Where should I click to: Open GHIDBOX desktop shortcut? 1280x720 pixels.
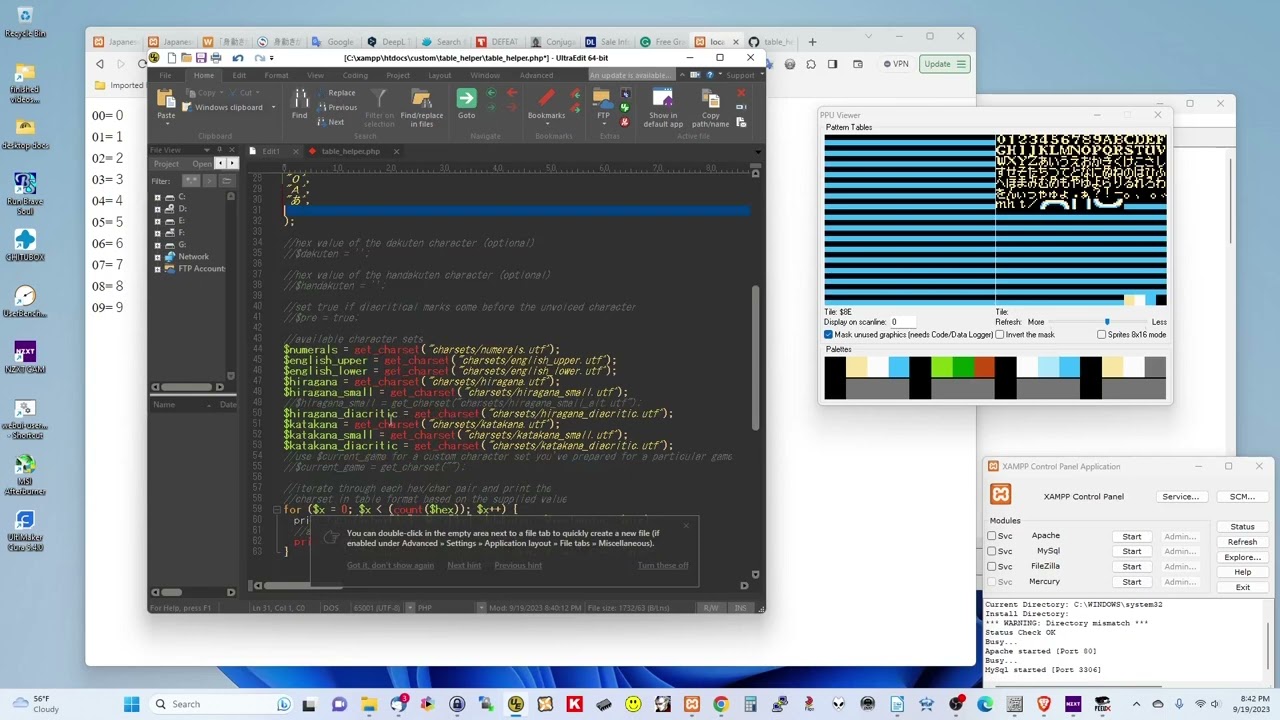(x=25, y=244)
